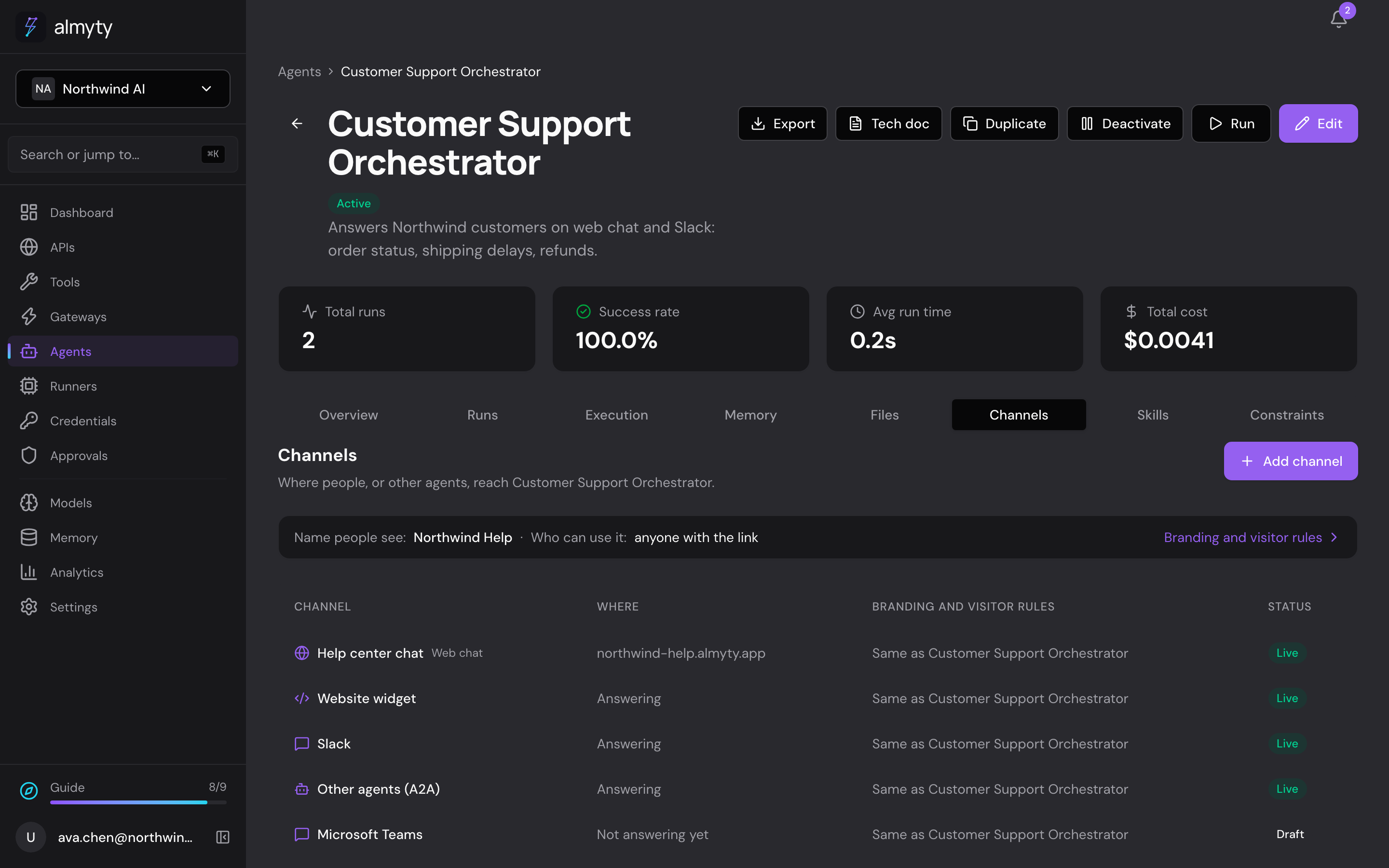Select Runners in the sidebar
The width and height of the screenshot is (1389, 868).
[123, 386]
